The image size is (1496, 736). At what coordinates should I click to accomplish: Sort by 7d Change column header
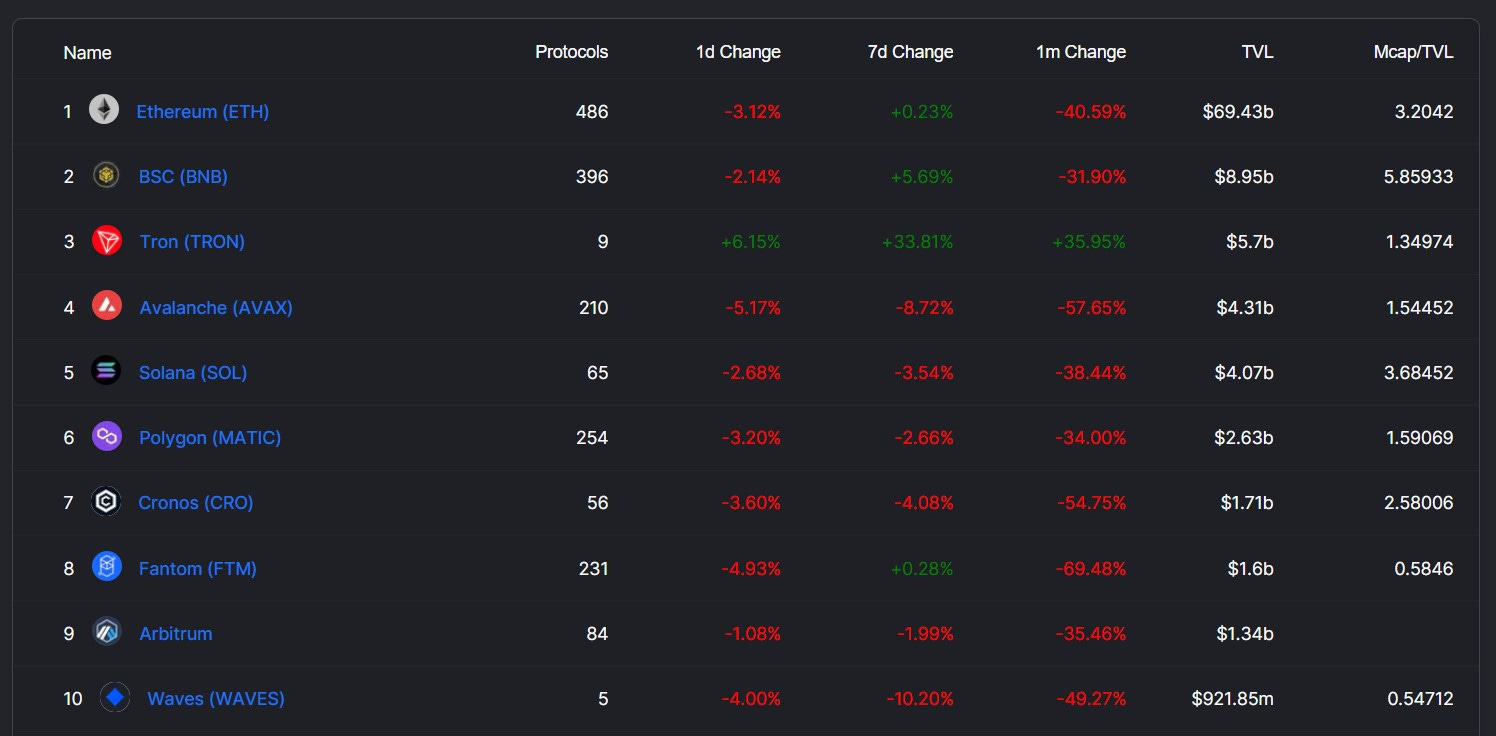tap(910, 52)
